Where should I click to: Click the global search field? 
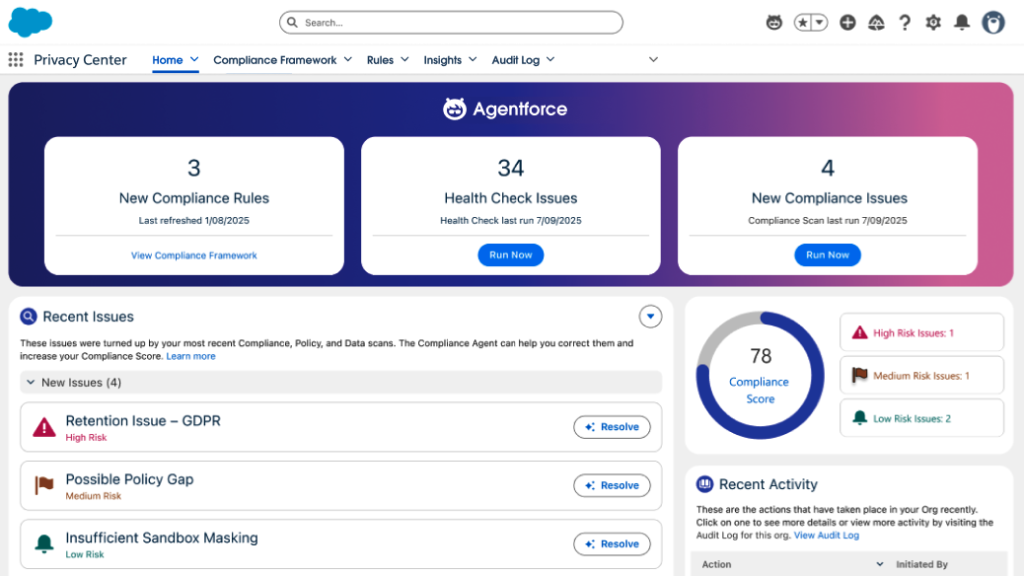click(451, 22)
